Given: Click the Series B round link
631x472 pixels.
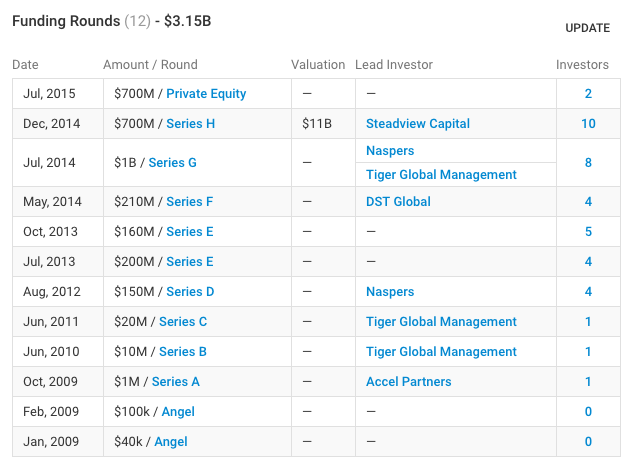Looking at the screenshot, I should coord(183,352).
